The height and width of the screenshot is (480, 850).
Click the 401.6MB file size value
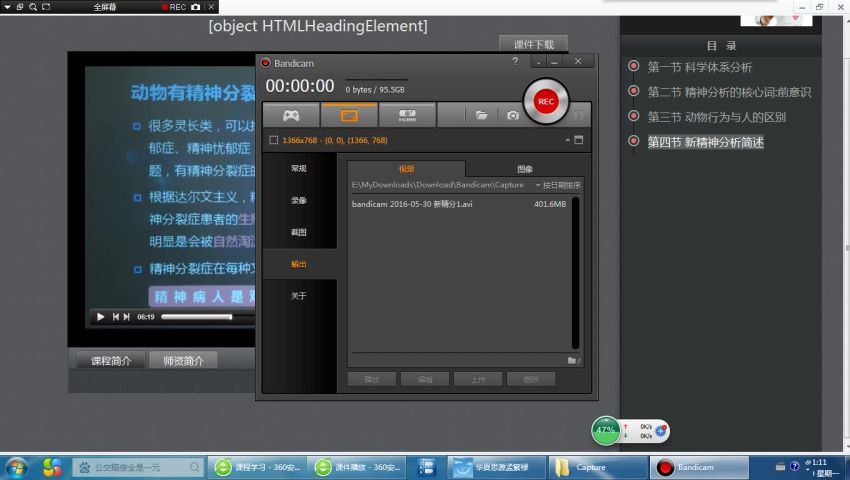(x=550, y=204)
